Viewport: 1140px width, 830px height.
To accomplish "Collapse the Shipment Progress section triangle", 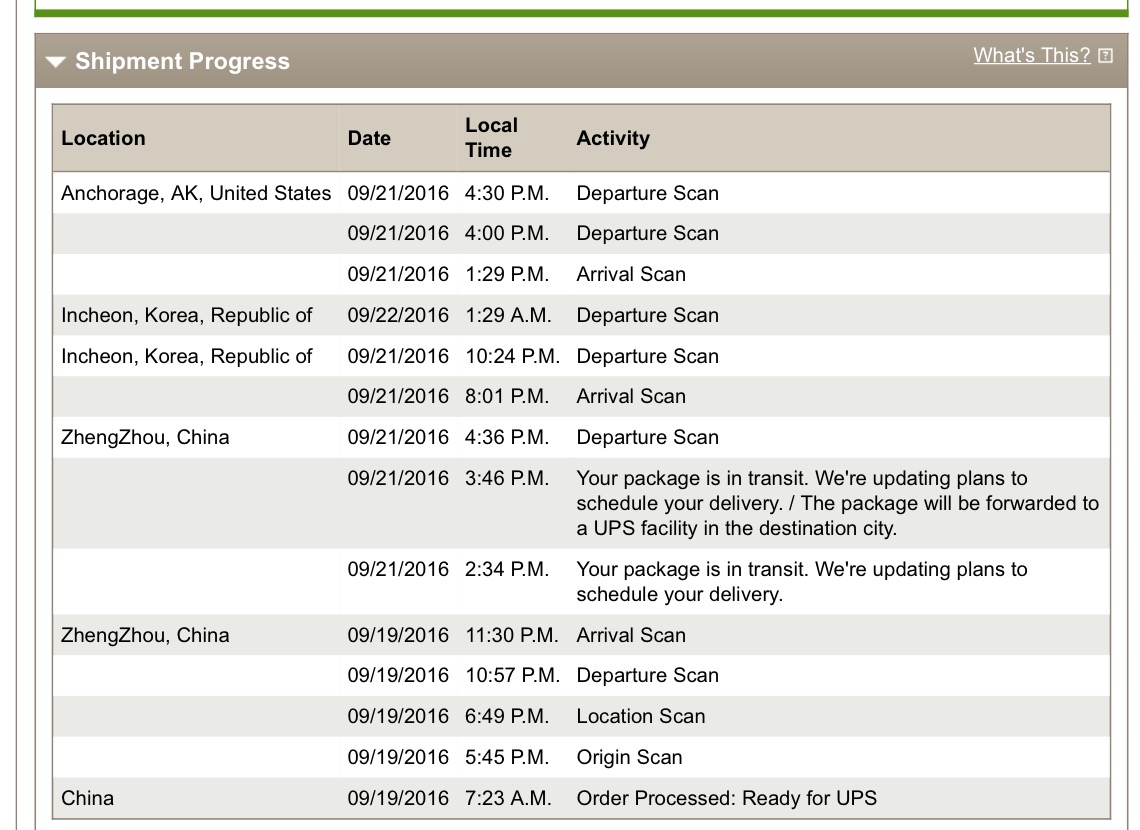I will [x=55, y=62].
